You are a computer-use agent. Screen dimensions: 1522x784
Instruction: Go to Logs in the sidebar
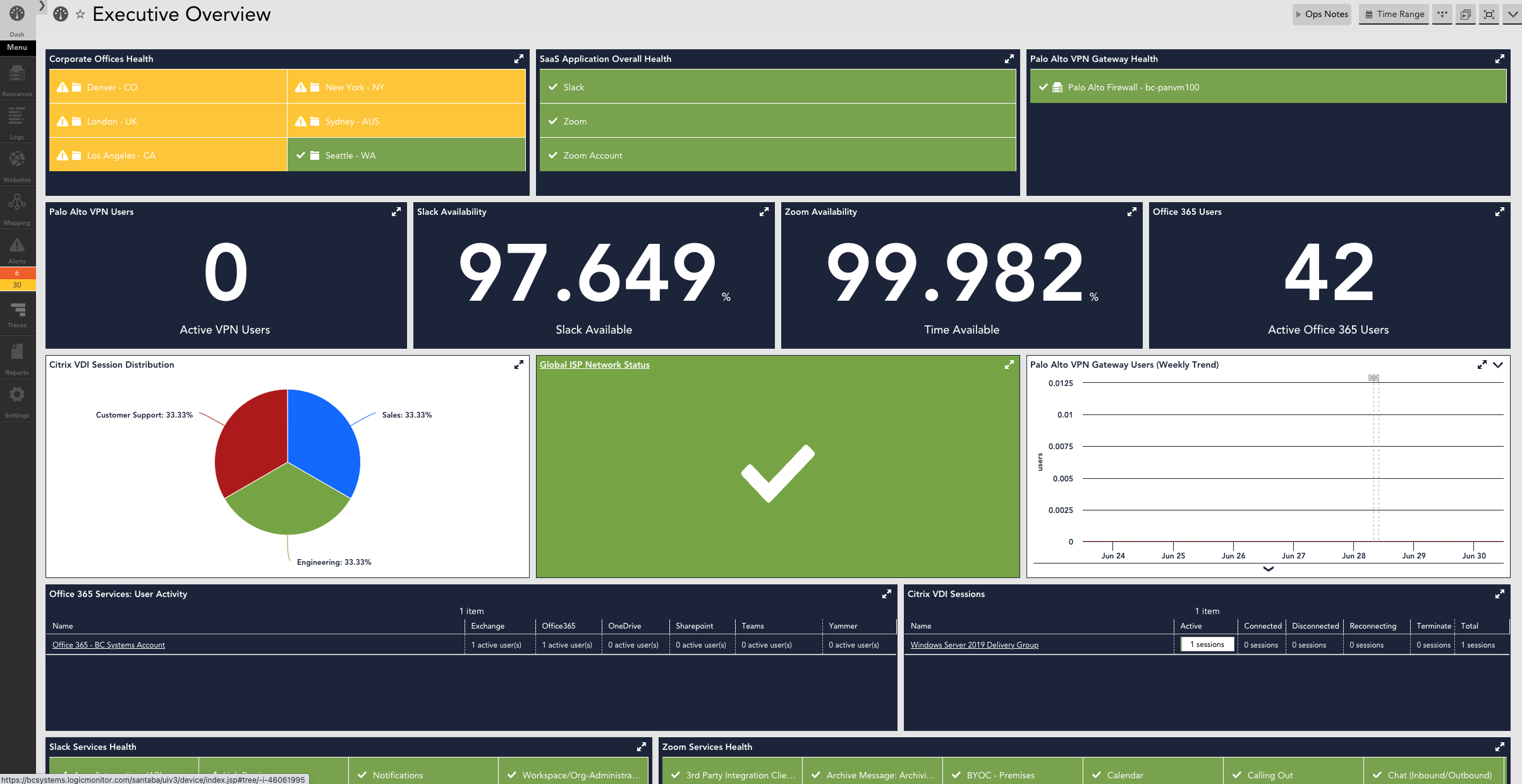click(x=17, y=123)
